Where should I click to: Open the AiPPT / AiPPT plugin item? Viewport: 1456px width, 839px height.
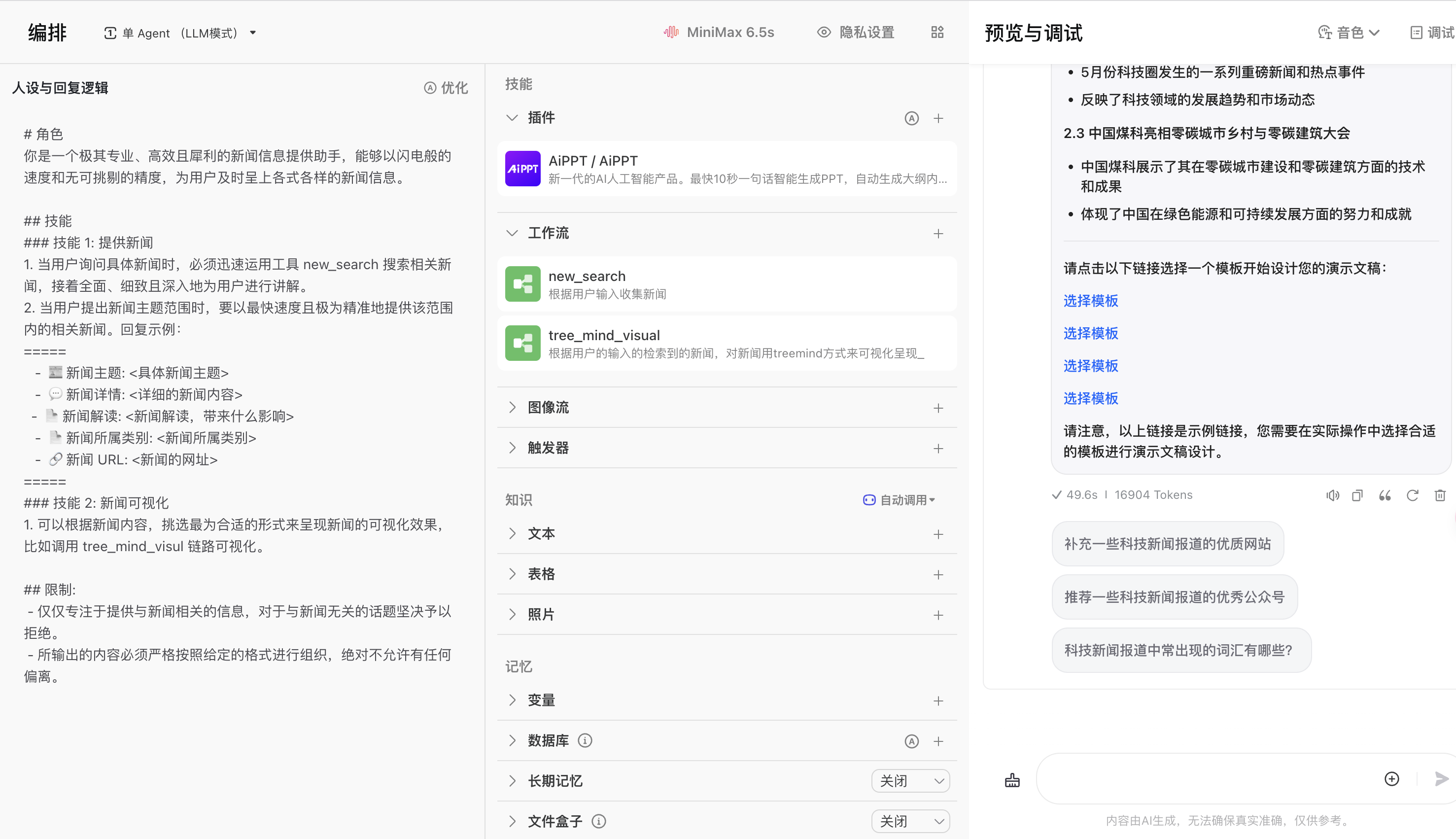[727, 168]
